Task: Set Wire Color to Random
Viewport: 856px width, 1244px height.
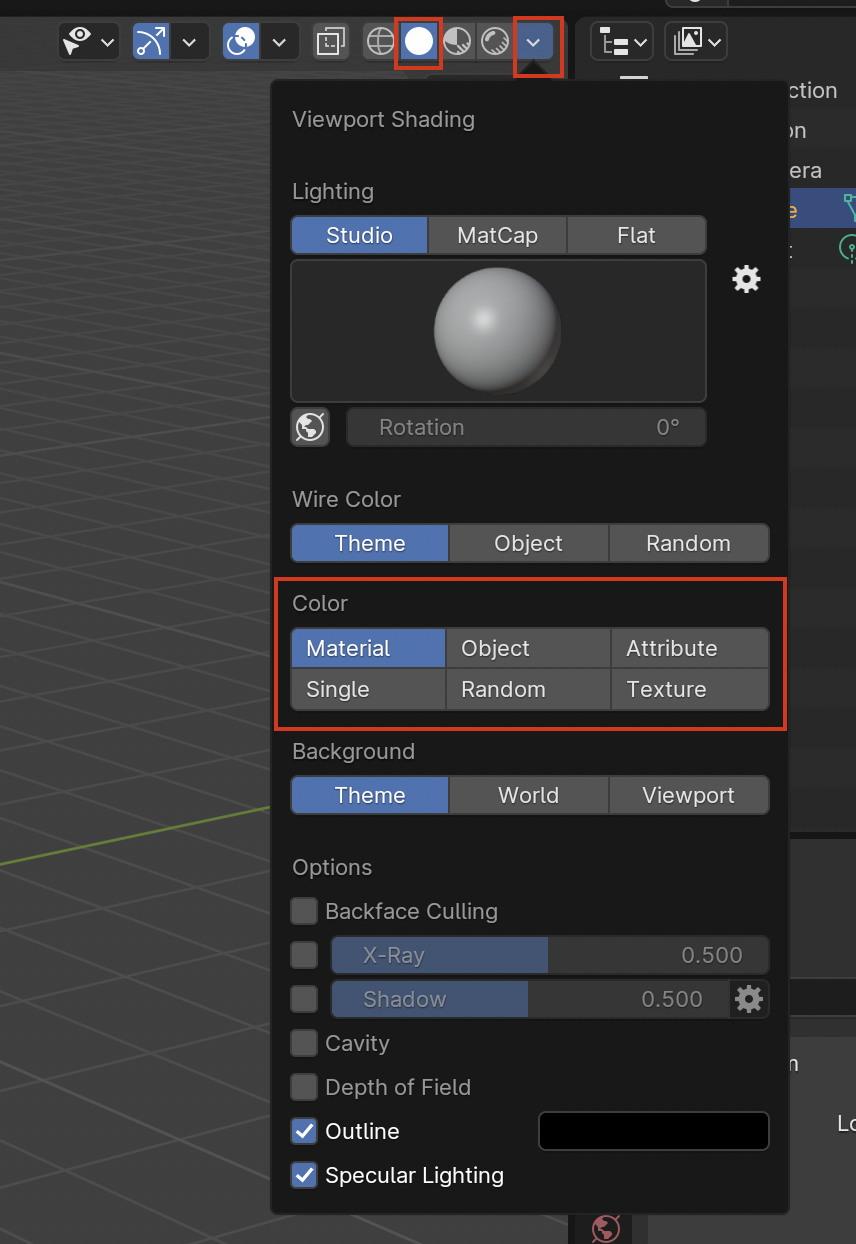Action: (x=688, y=543)
